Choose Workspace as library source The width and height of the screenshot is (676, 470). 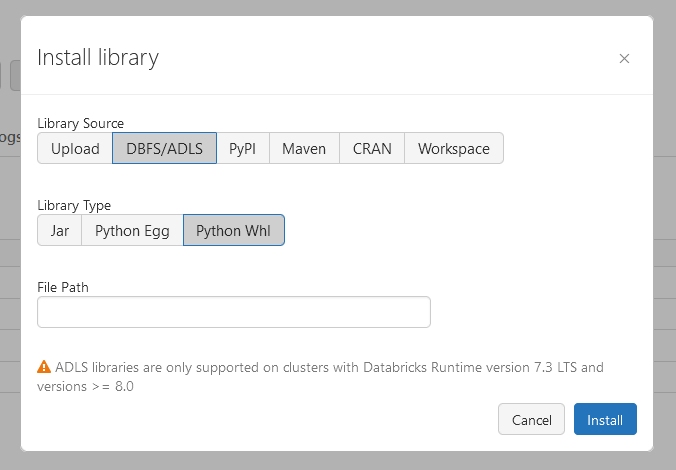453,148
